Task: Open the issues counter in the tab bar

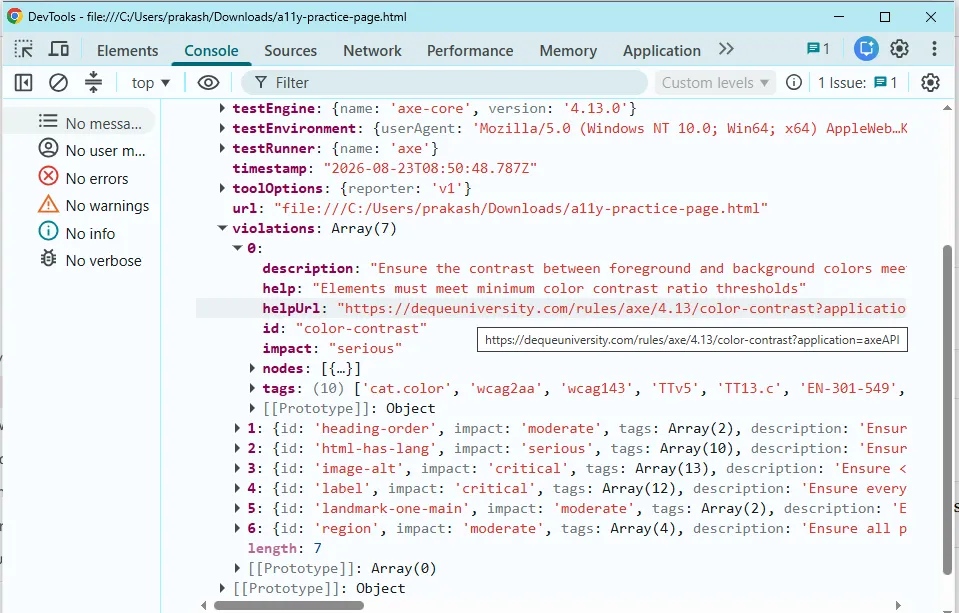Action: point(818,48)
